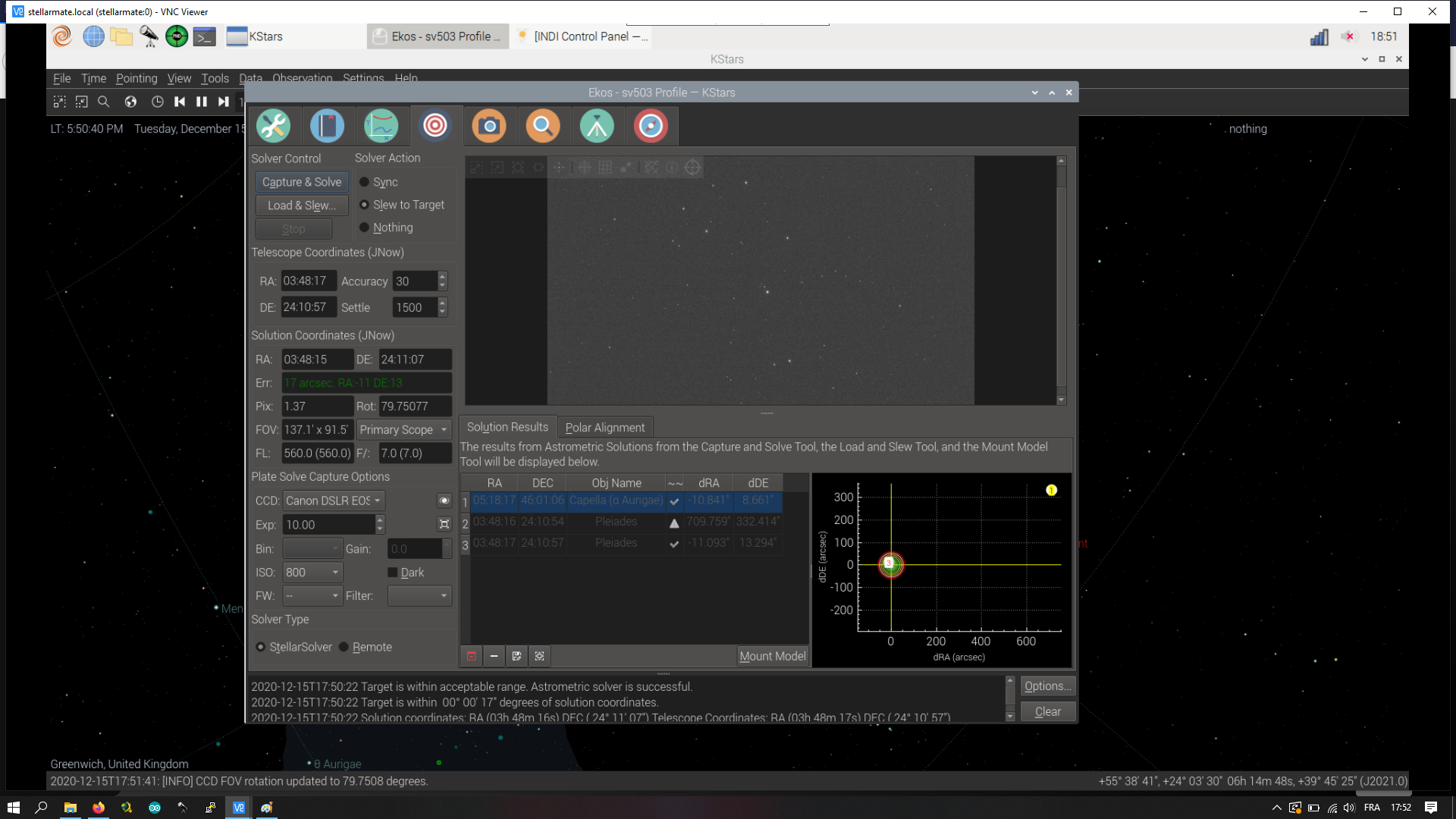Choose the Remote solver type
Image resolution: width=1456 pixels, height=819 pixels.
pyautogui.click(x=366, y=647)
